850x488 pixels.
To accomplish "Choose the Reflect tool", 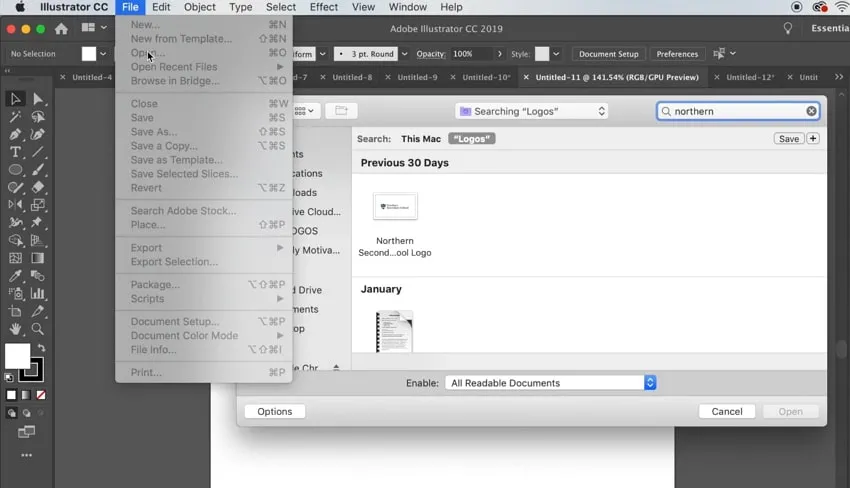I will [15, 205].
